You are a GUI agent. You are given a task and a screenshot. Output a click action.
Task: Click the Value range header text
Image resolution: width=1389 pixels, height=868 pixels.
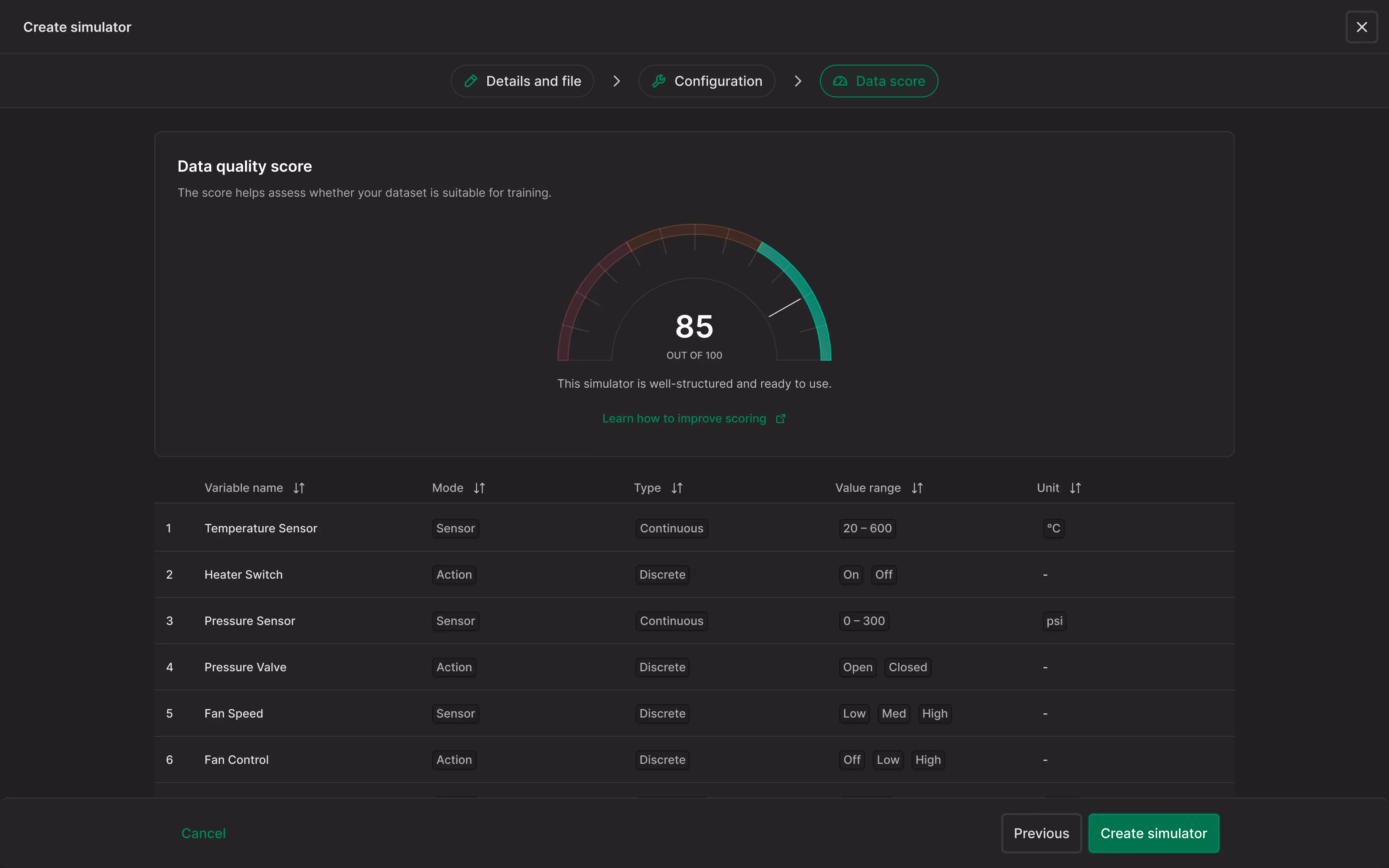pos(868,488)
